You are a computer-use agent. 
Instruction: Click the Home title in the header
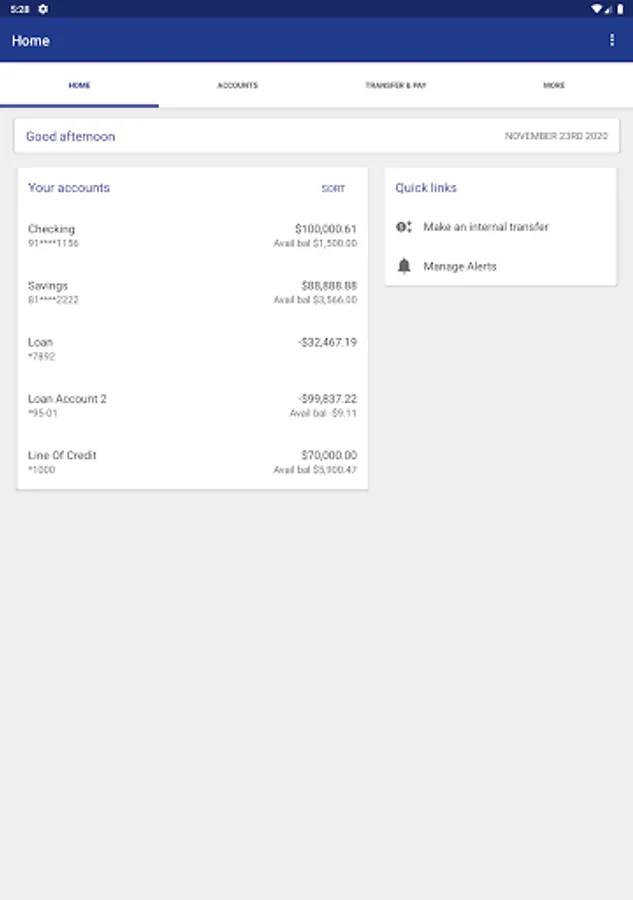31,41
